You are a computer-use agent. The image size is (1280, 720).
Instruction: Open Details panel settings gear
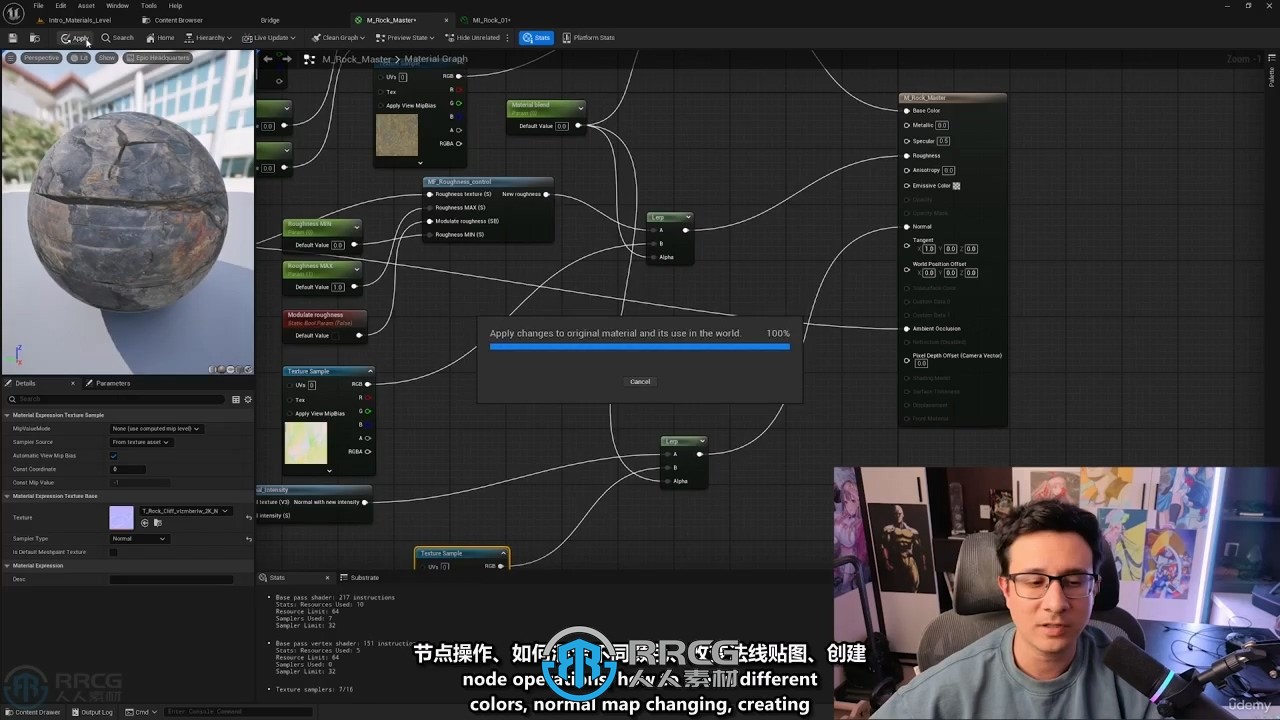[247, 399]
